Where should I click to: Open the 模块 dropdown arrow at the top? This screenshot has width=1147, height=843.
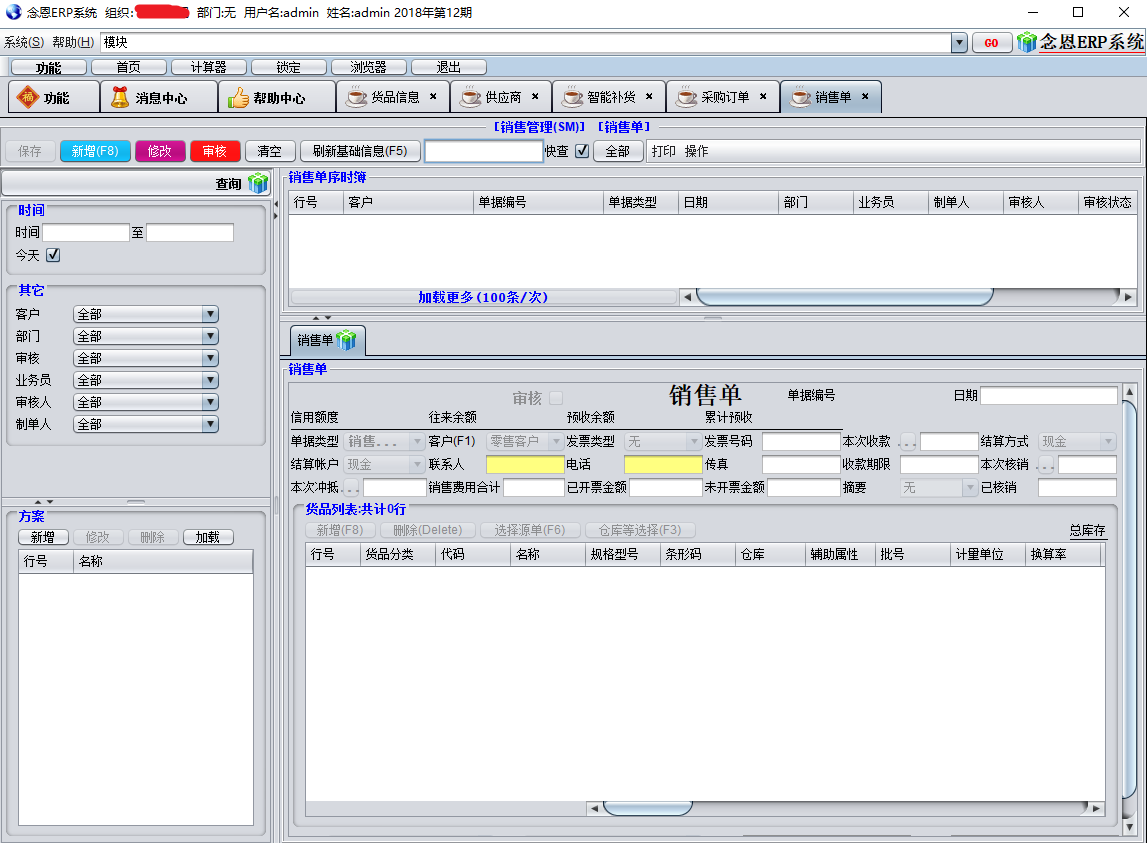click(x=959, y=43)
